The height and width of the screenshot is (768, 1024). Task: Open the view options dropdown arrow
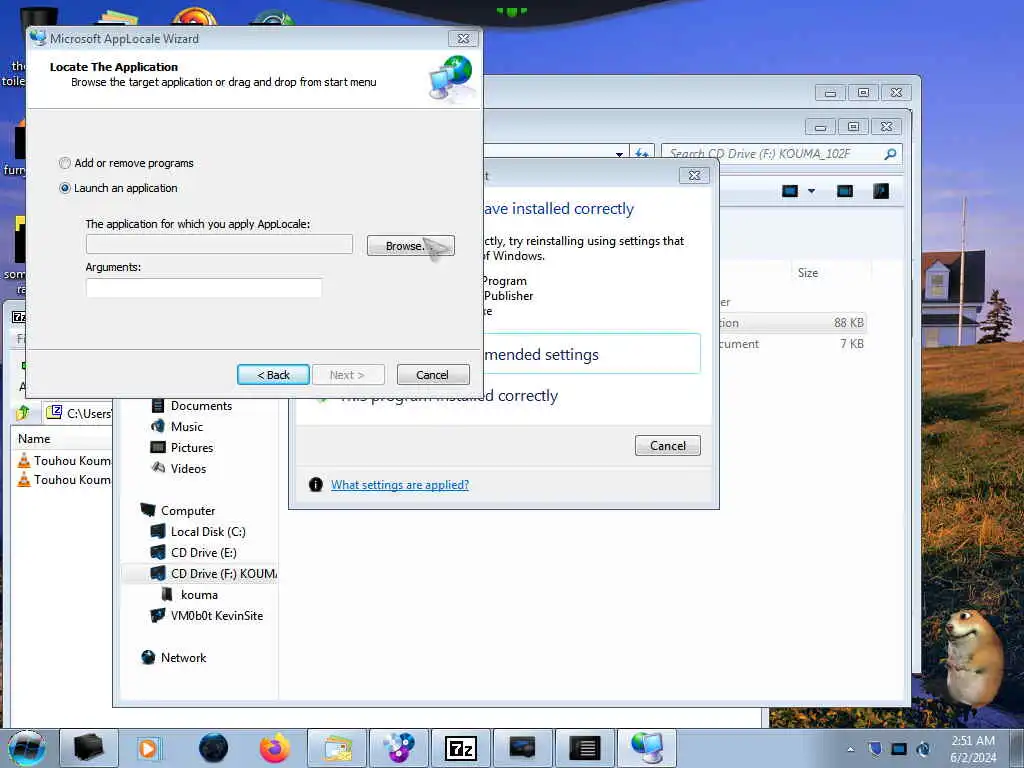812,191
